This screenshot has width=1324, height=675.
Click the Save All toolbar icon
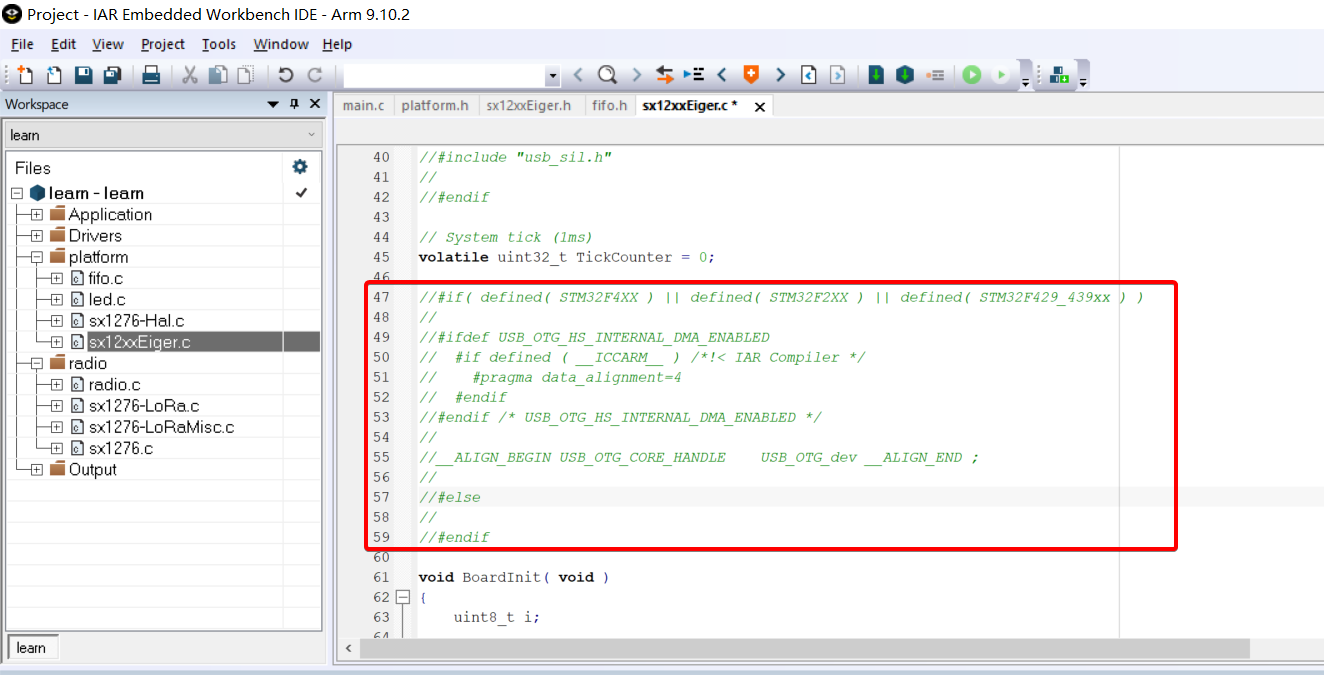click(112, 75)
